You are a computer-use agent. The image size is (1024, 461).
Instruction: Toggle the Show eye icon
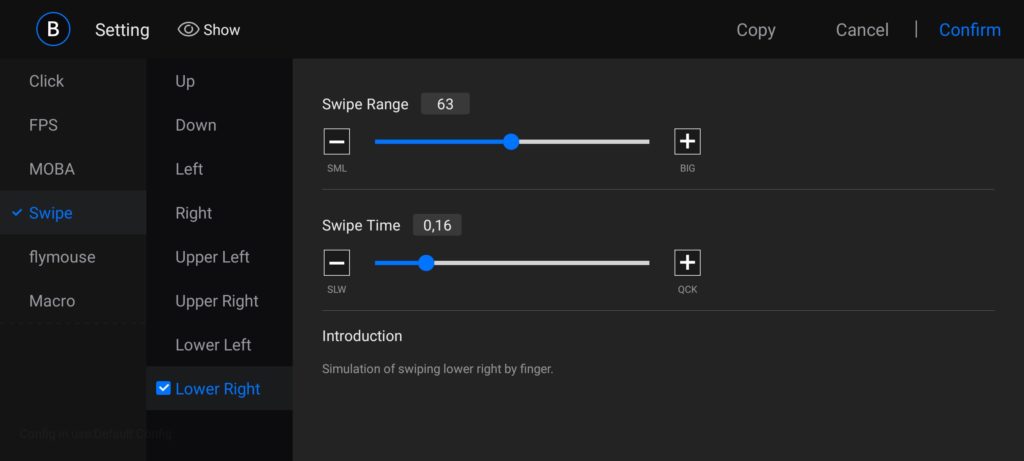tap(188, 30)
